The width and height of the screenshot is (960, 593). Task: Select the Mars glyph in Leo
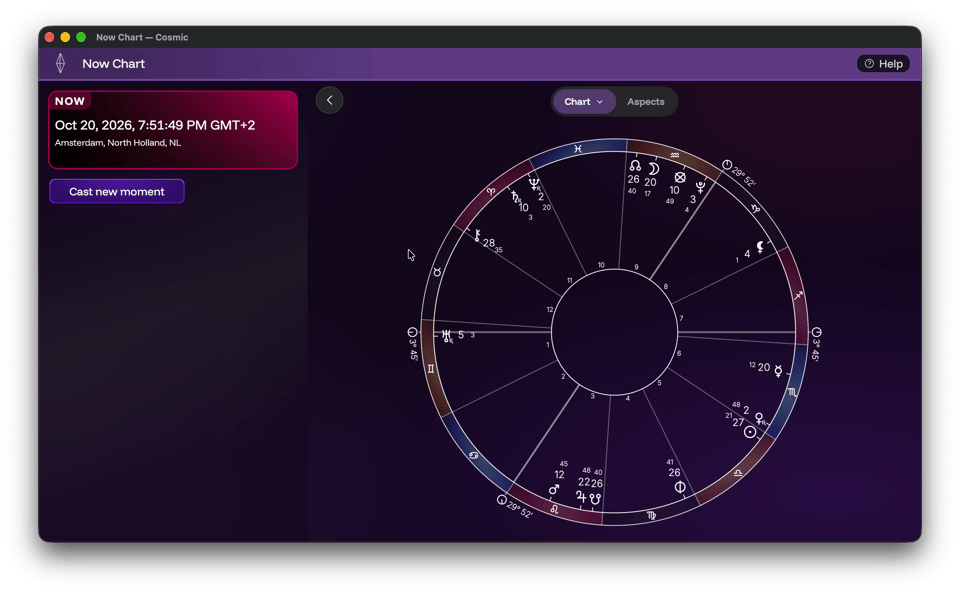pyautogui.click(x=554, y=489)
